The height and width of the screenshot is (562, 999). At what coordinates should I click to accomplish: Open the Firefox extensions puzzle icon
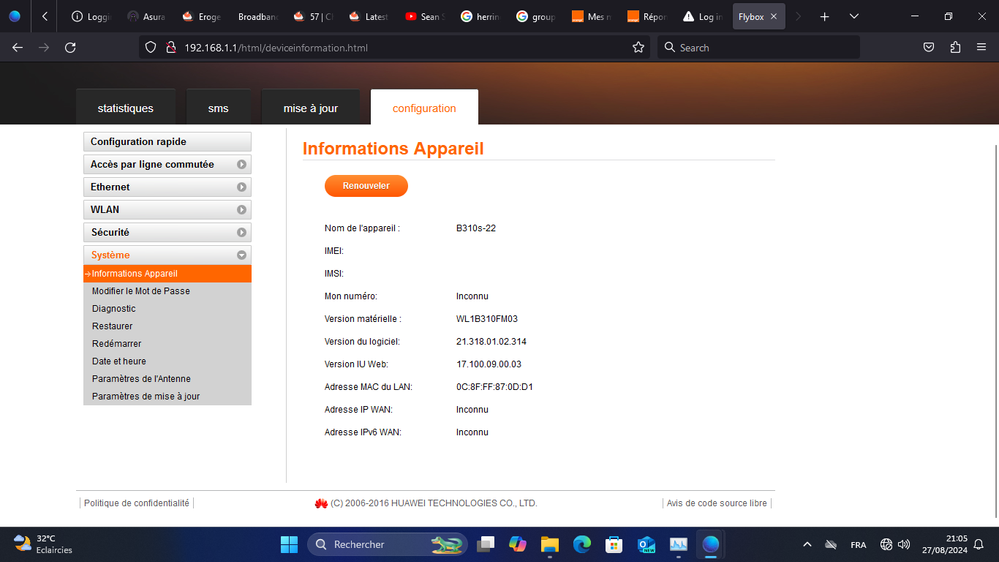(x=954, y=47)
